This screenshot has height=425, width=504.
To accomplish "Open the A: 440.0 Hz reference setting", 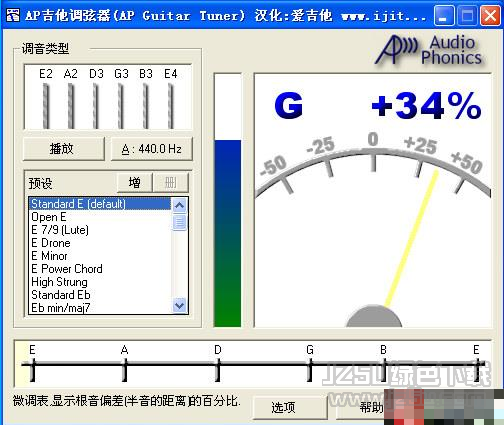I will 152,149.
